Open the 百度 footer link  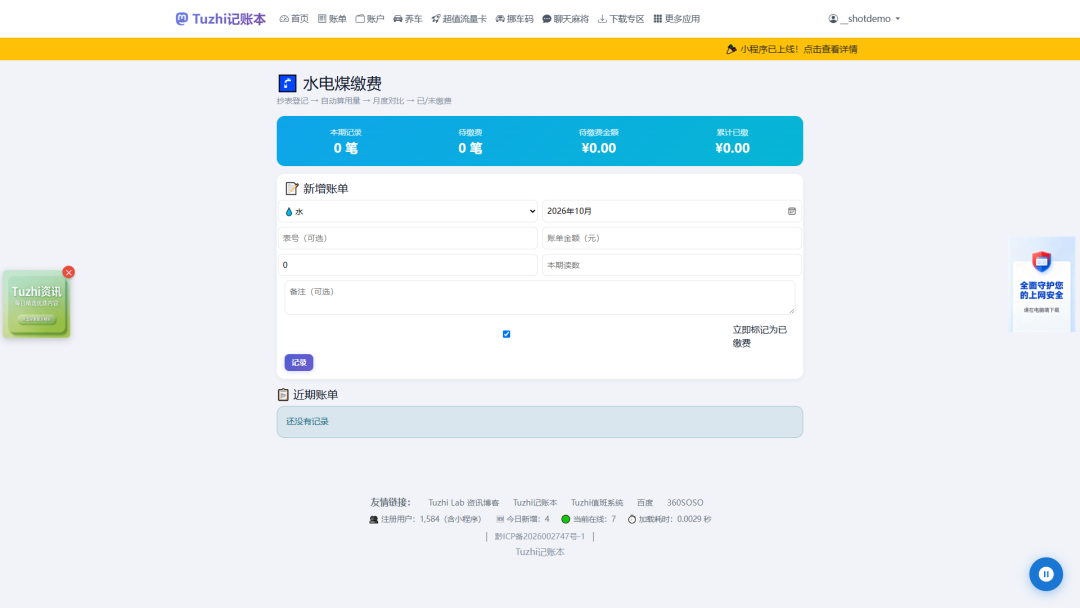click(645, 503)
